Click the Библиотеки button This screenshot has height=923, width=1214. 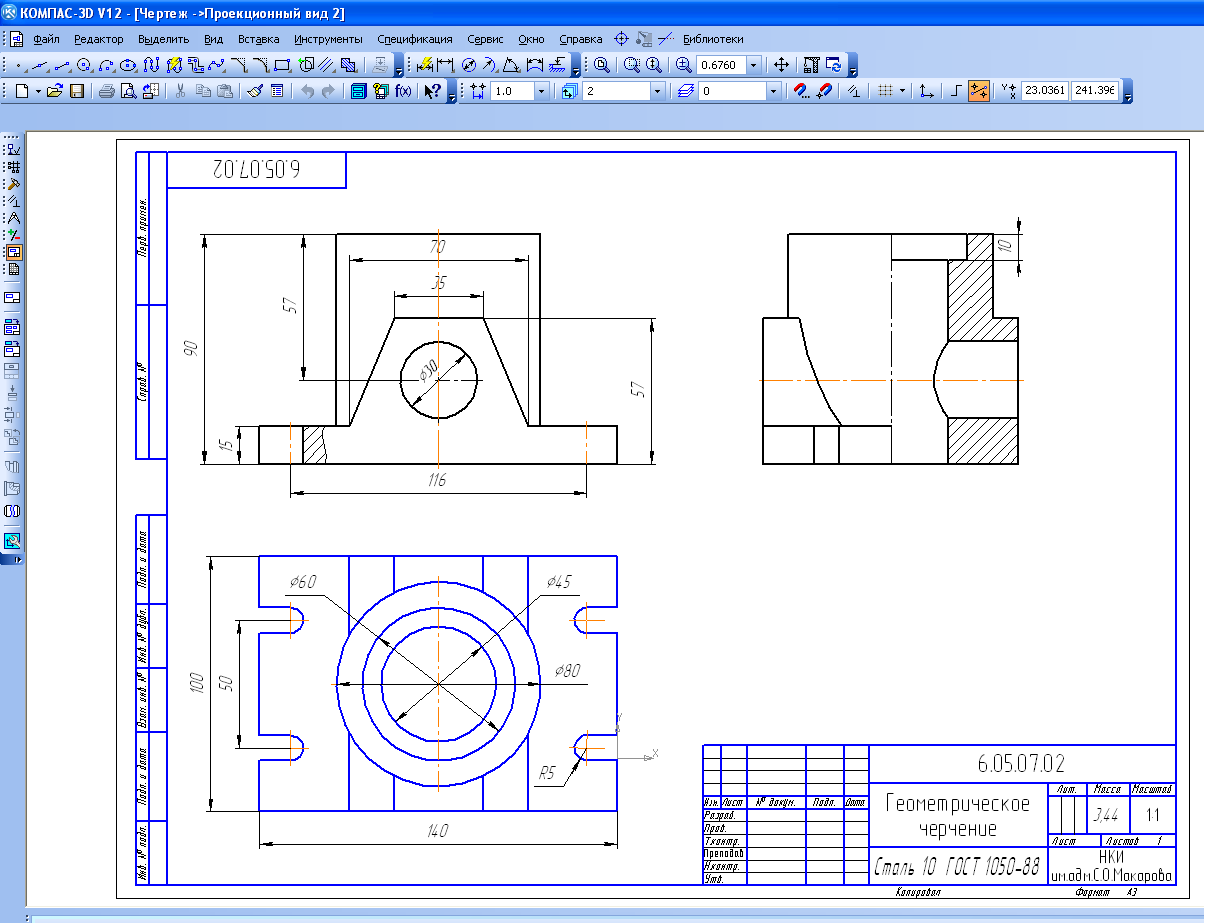[x=713, y=39]
